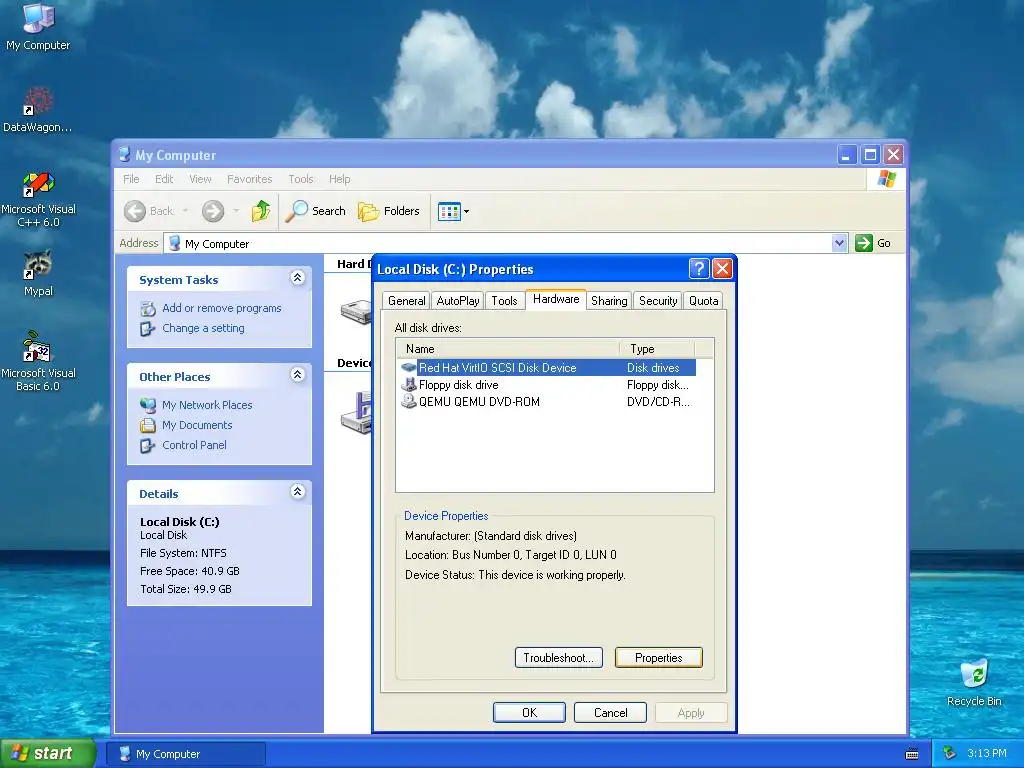Switch to Sharing tab
Viewport: 1024px width, 768px height.
point(609,301)
